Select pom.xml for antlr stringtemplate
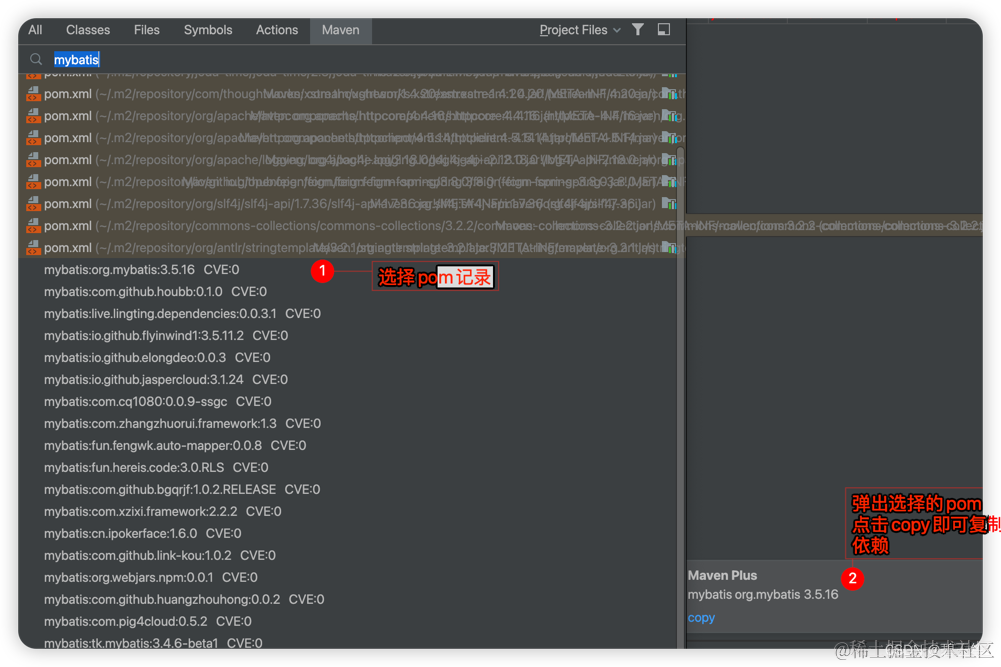The width and height of the screenshot is (1001, 667). [351, 248]
